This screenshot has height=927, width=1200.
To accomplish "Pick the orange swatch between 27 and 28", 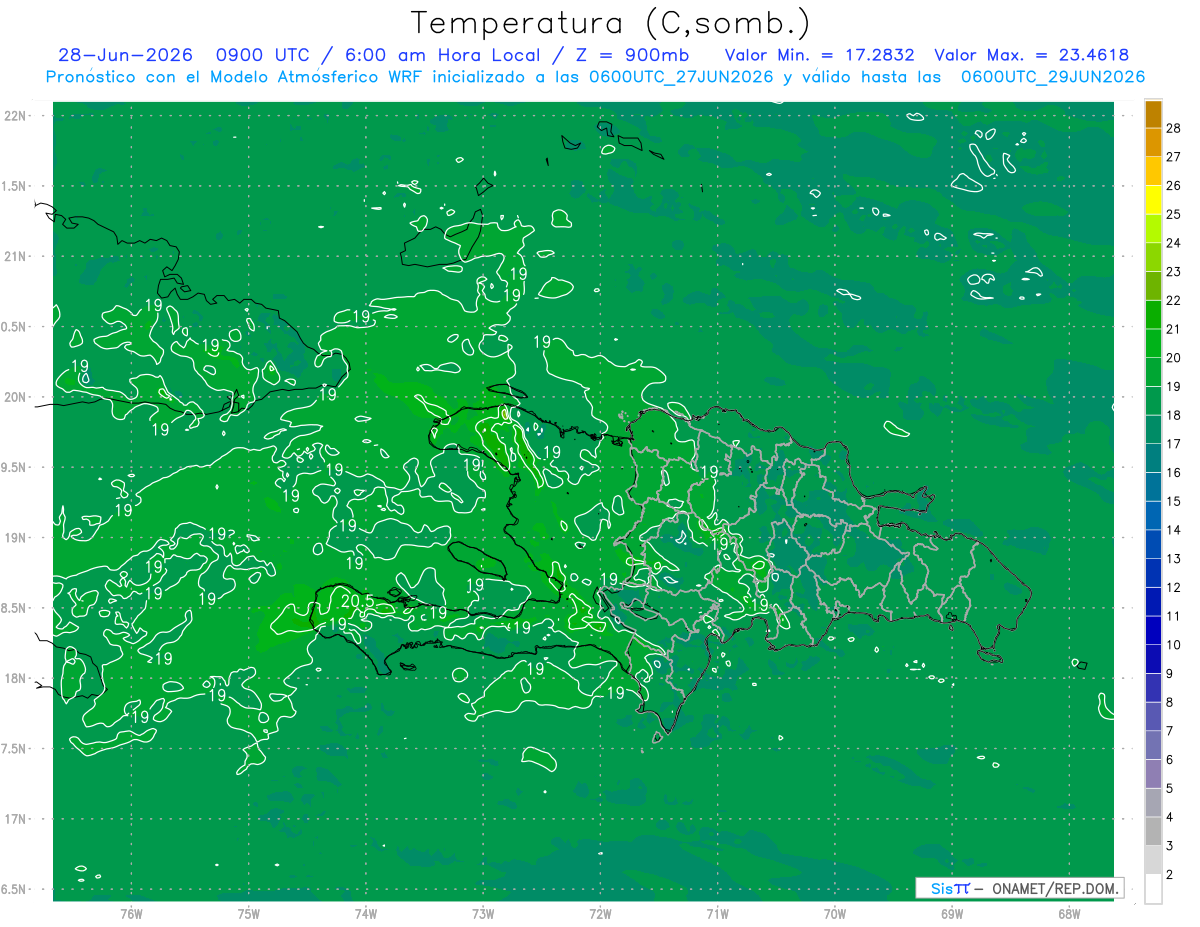I will [1153, 142].
